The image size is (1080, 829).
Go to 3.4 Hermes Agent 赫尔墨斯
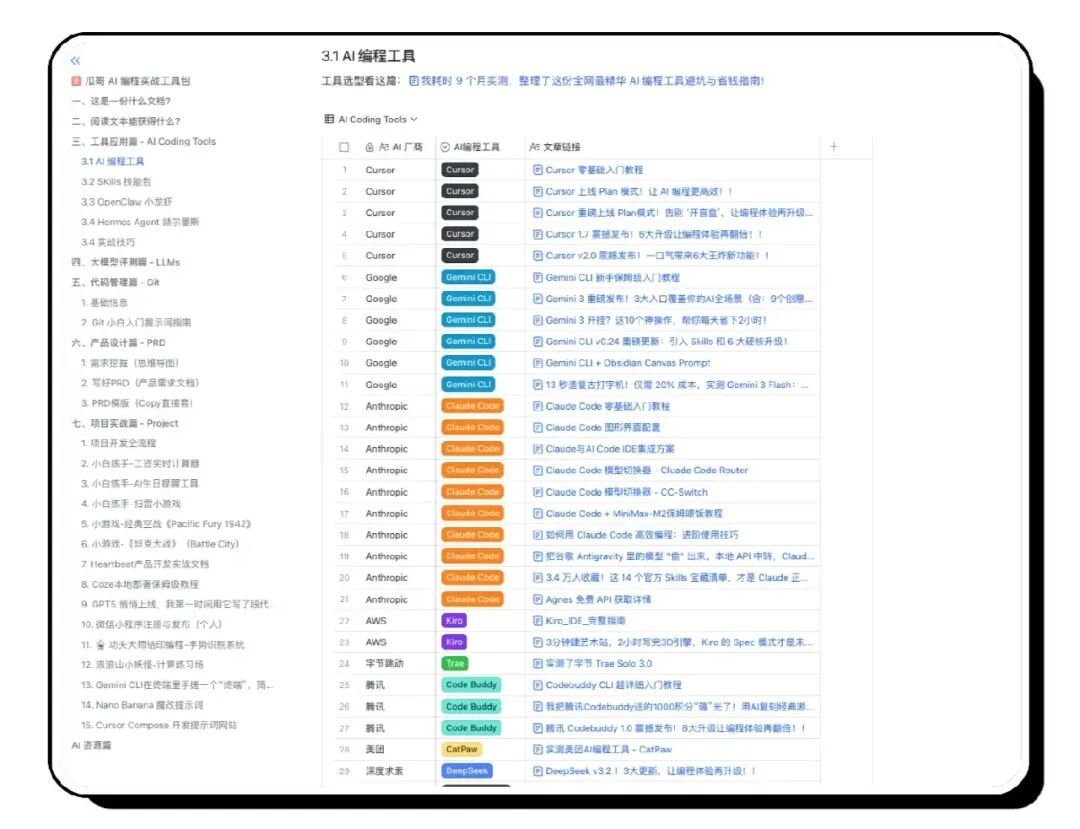click(x=140, y=222)
